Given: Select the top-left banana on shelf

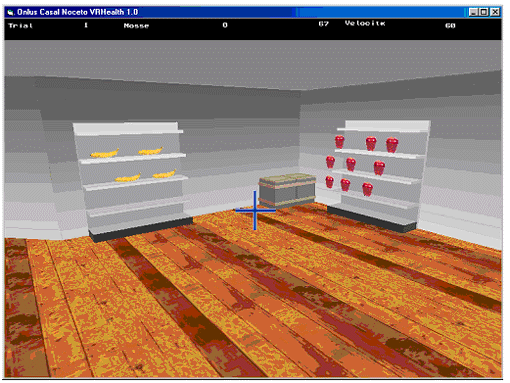Looking at the screenshot, I should click(105, 153).
